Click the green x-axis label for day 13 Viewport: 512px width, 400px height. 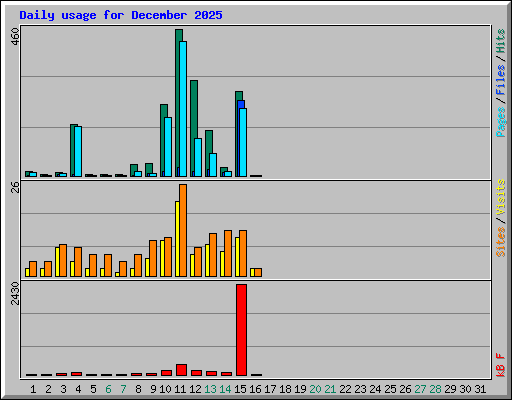pos(210,389)
